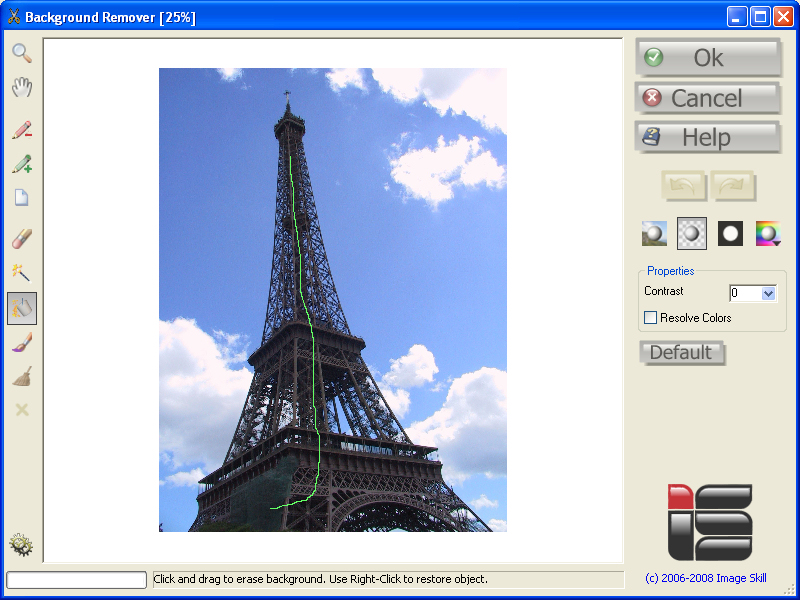Select the broom cleanup tool
The height and width of the screenshot is (600, 800).
(x=22, y=377)
